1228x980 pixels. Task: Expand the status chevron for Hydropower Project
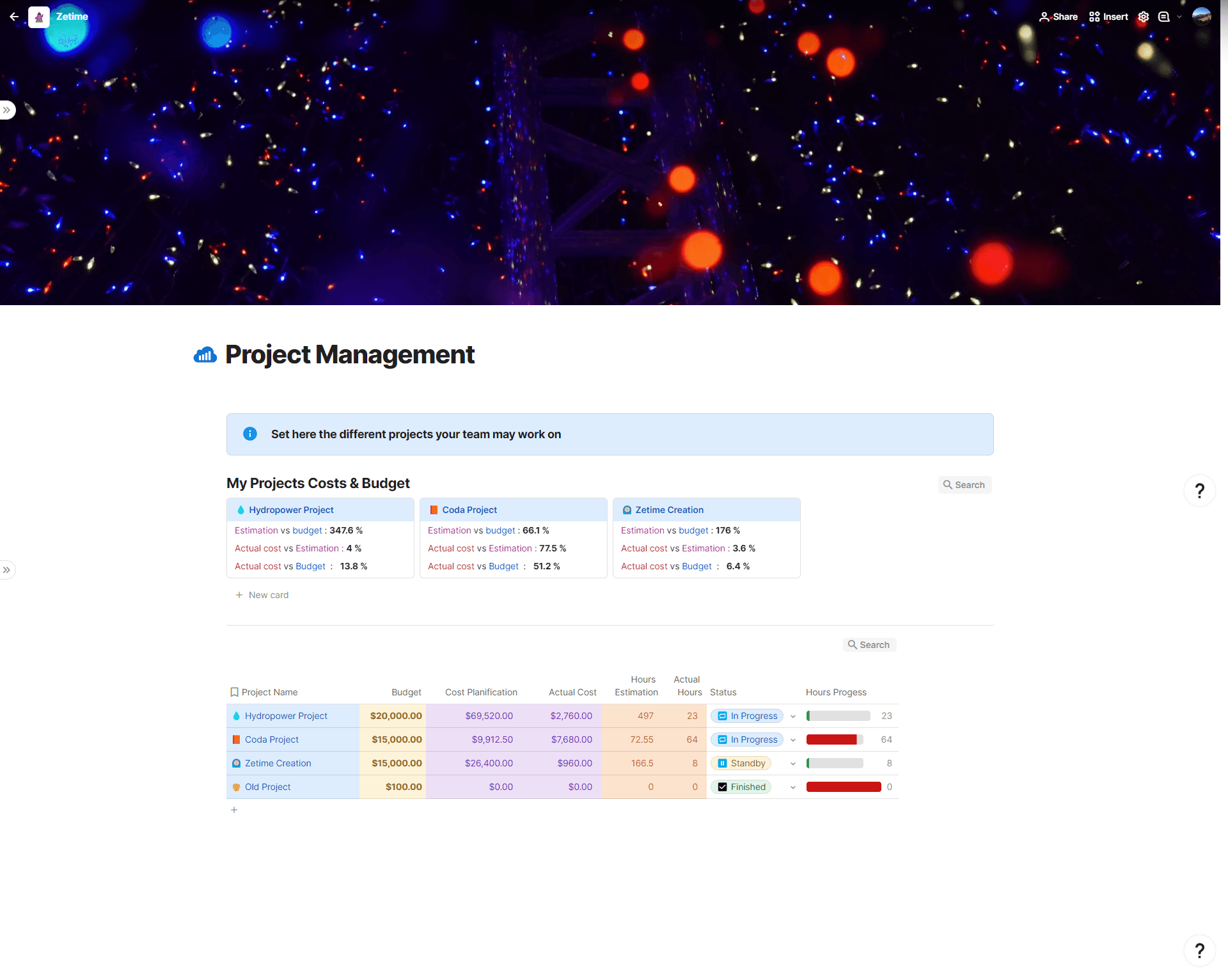click(793, 716)
